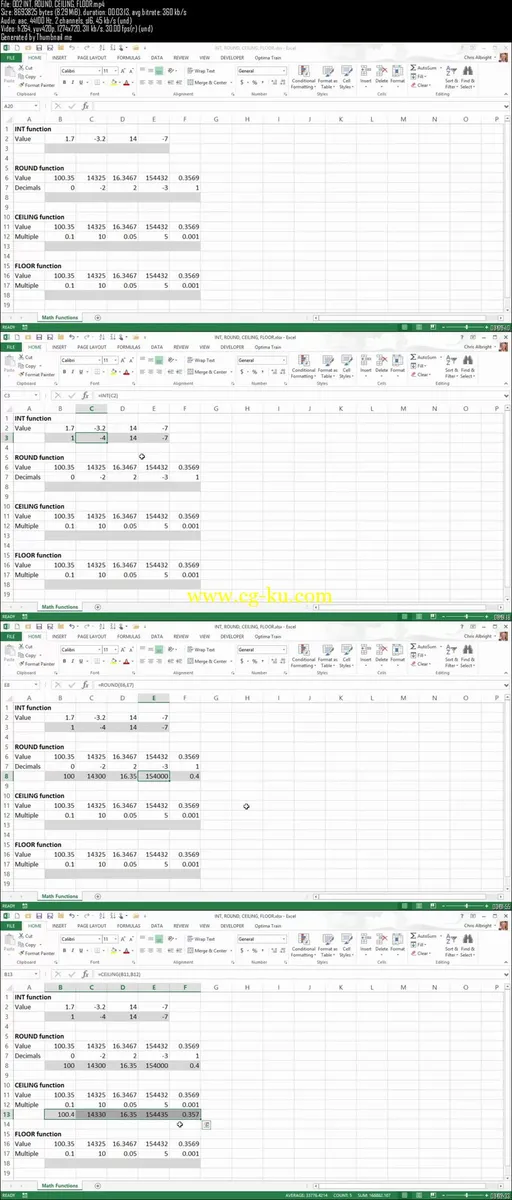This screenshot has width=512, height=1200.
Task: Open the FILE tab in the Excel frame with name box A20
Action: click(9, 58)
